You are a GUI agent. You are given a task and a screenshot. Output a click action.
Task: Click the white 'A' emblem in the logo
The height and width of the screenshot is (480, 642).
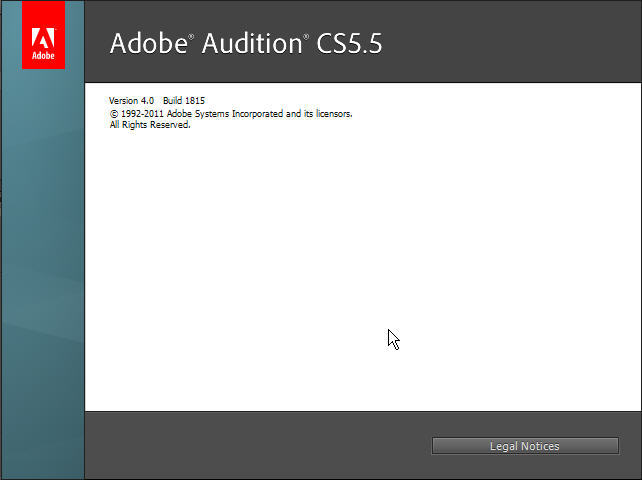tap(43, 40)
